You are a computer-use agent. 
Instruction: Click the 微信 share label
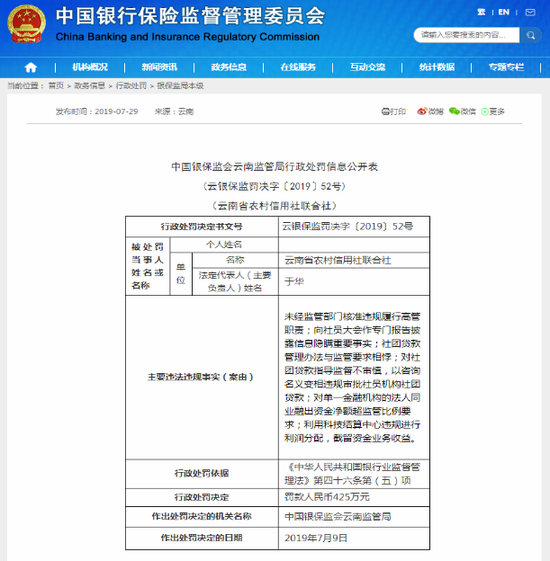(x=468, y=112)
